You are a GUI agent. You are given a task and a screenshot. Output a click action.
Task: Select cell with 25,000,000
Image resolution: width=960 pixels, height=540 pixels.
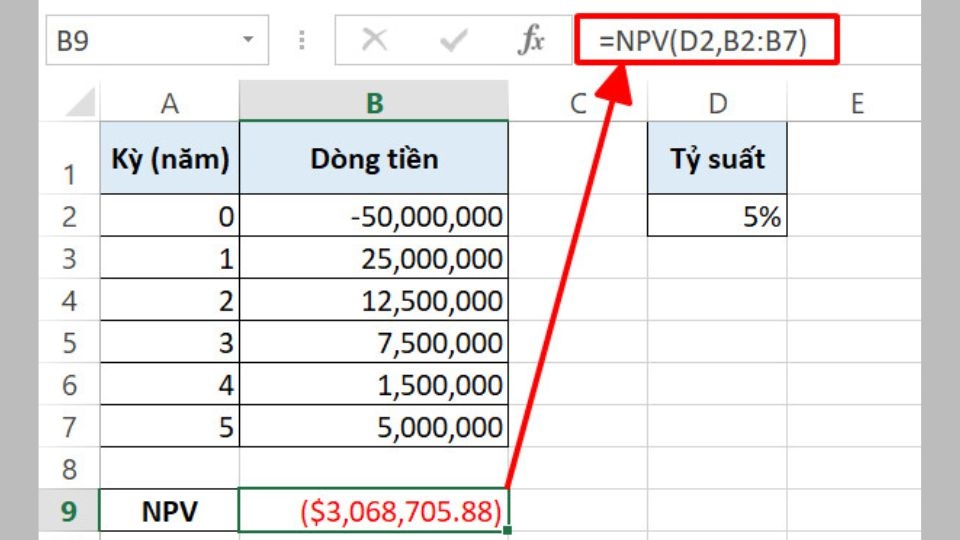pos(374,258)
